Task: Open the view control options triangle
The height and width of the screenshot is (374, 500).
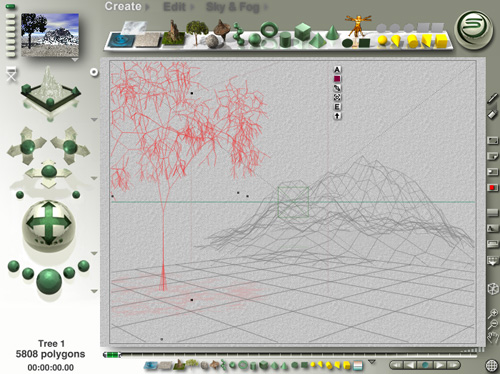Action: [x=94, y=119]
